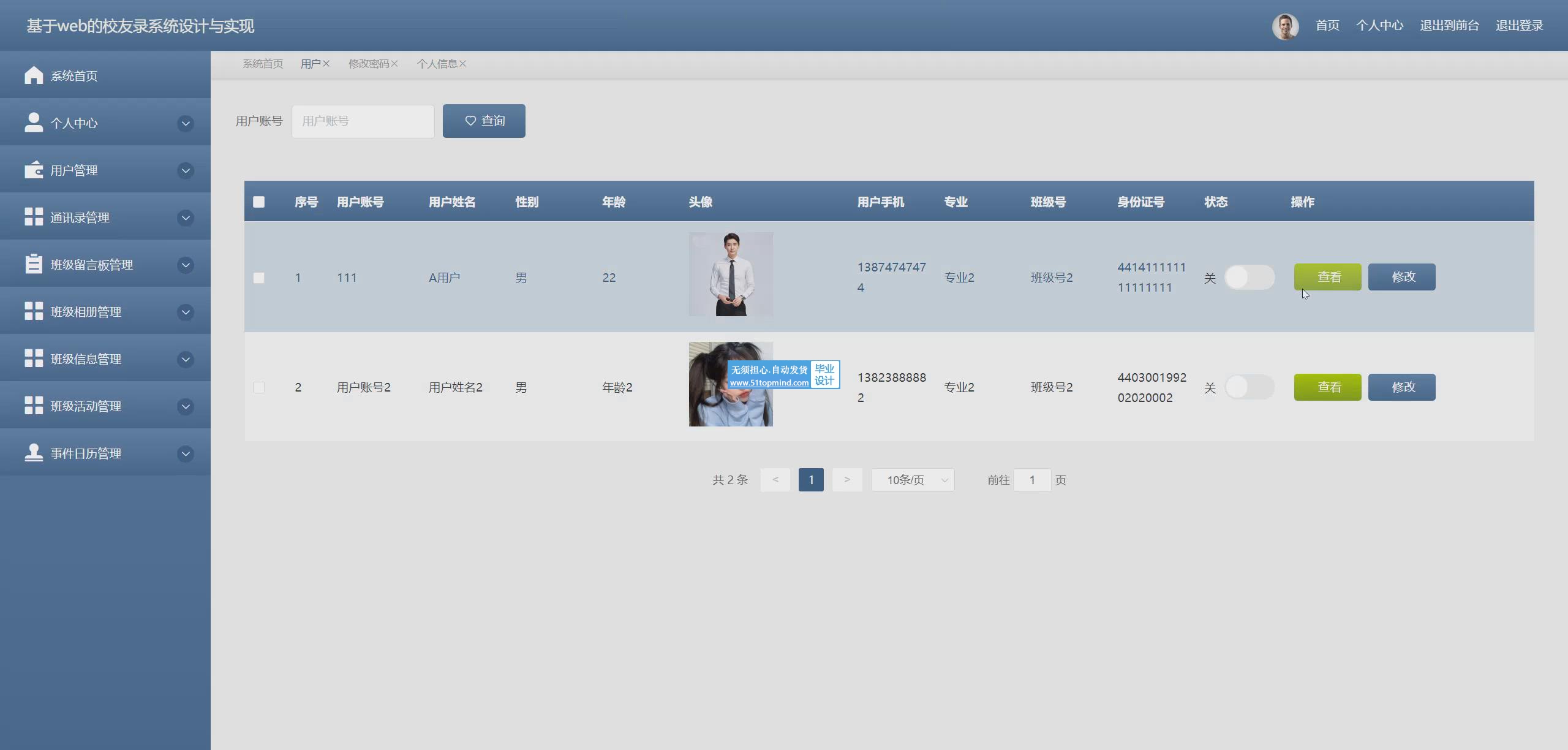
Task: Open the avatar photo of A用户
Action: click(731, 274)
